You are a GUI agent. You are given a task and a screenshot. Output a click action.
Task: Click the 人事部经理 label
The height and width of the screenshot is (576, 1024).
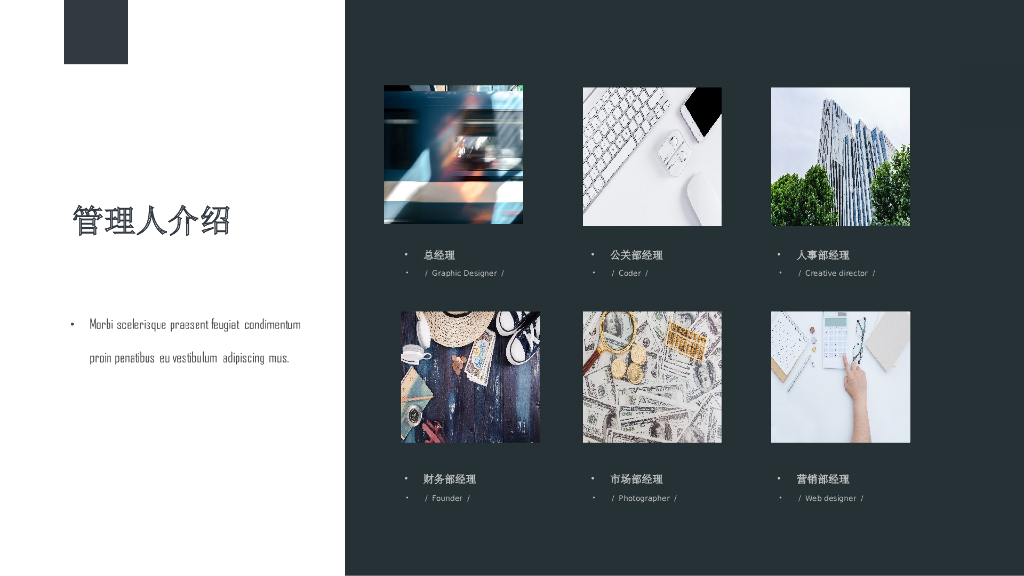tap(823, 255)
